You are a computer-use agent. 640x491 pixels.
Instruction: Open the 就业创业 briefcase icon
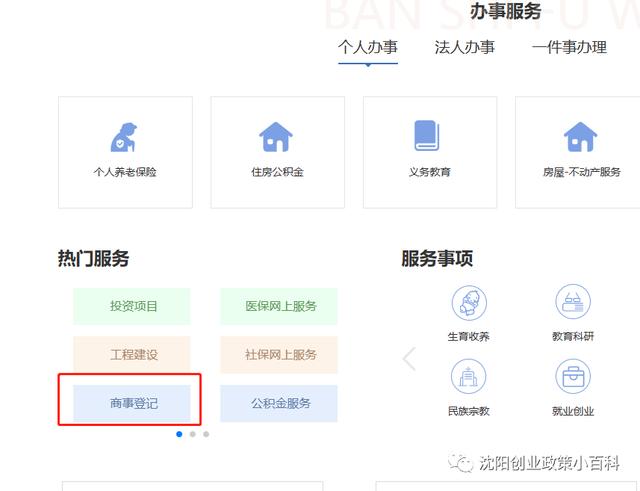tap(573, 377)
